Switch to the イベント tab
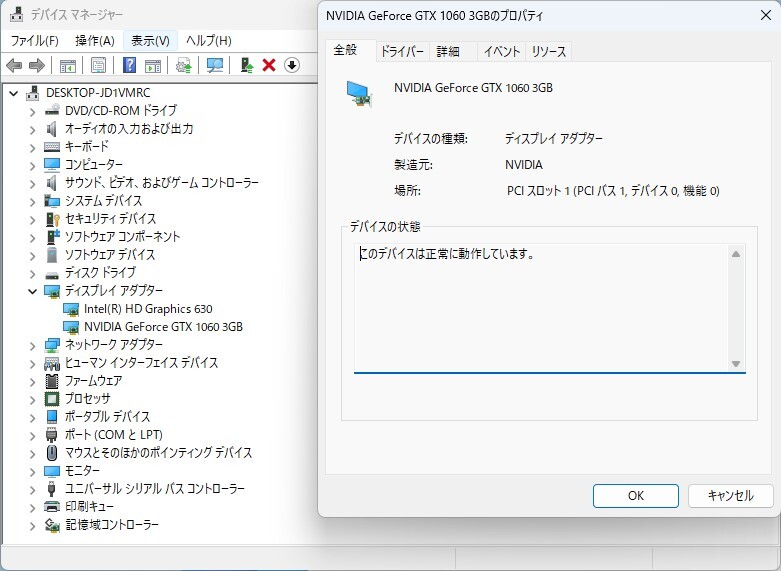The height and width of the screenshot is (571, 781). click(502, 51)
